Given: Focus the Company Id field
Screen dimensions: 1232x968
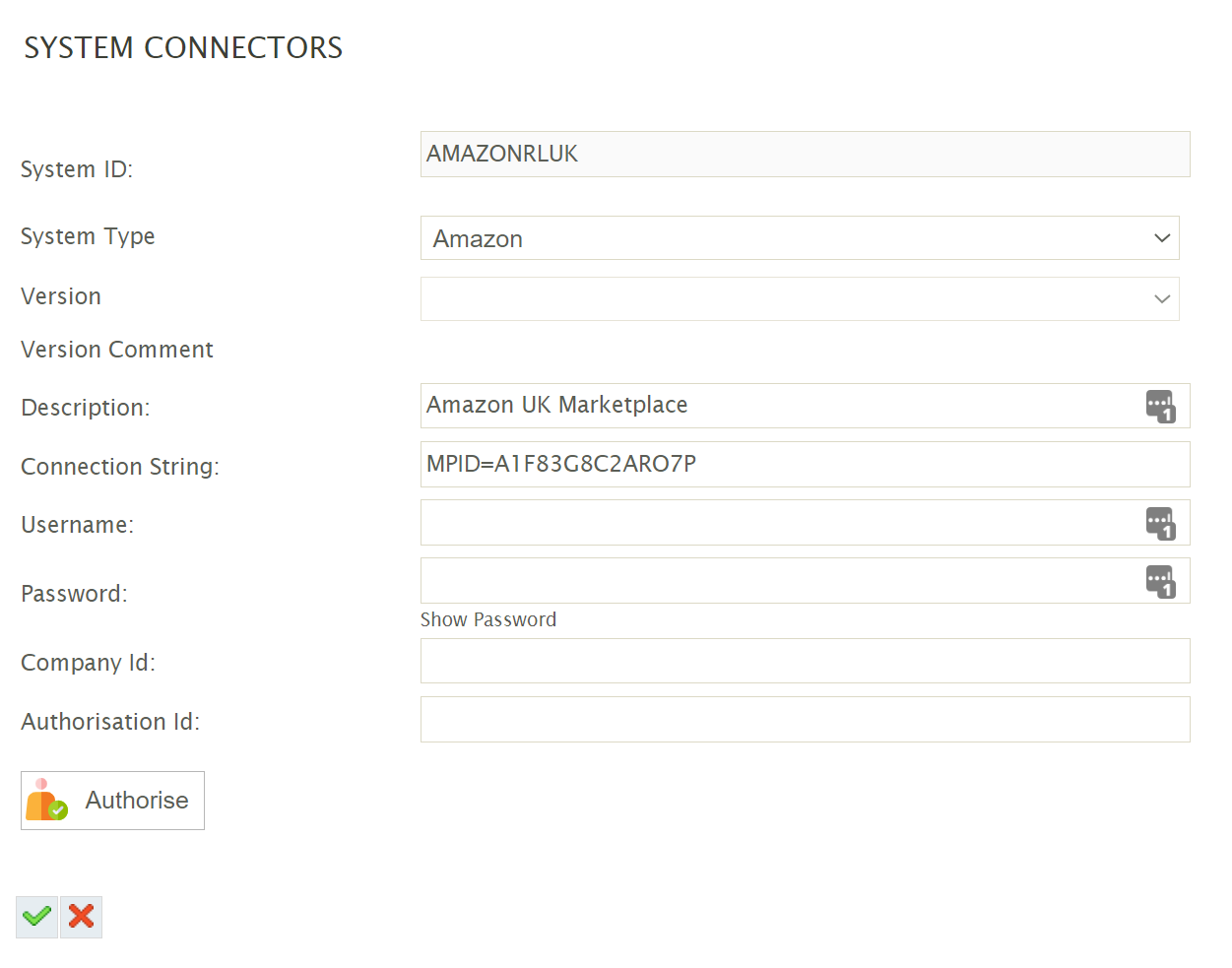Looking at the screenshot, I should tap(804, 661).
